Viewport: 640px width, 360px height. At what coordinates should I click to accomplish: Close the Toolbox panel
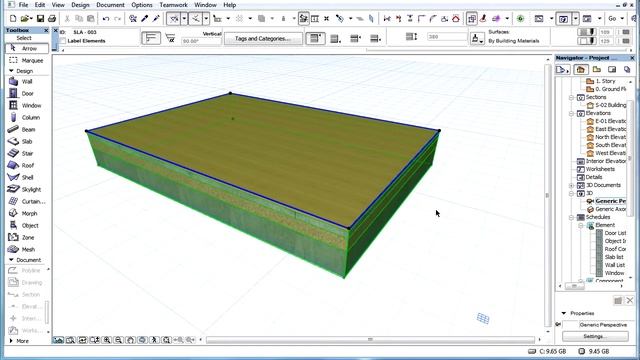46,30
